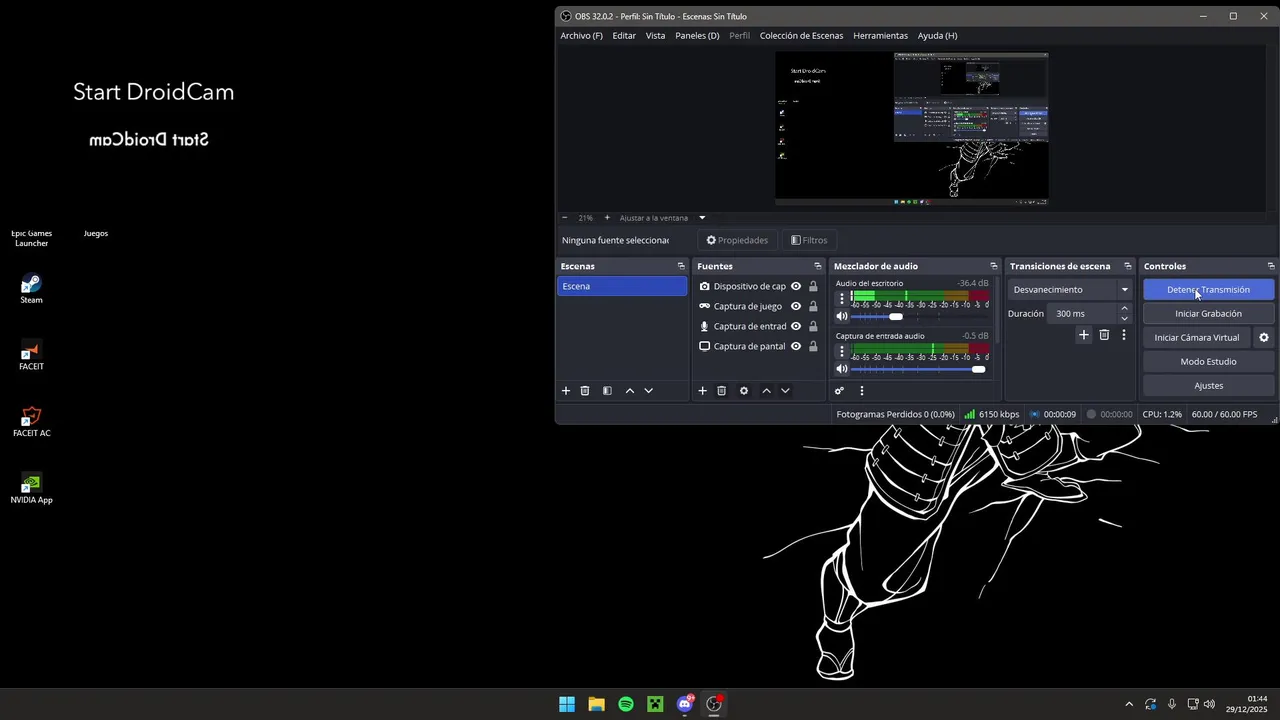Image resolution: width=1280 pixels, height=720 pixels.
Task: Open preview scaling dropdown Ajustar a la ventana
Action: point(662,217)
